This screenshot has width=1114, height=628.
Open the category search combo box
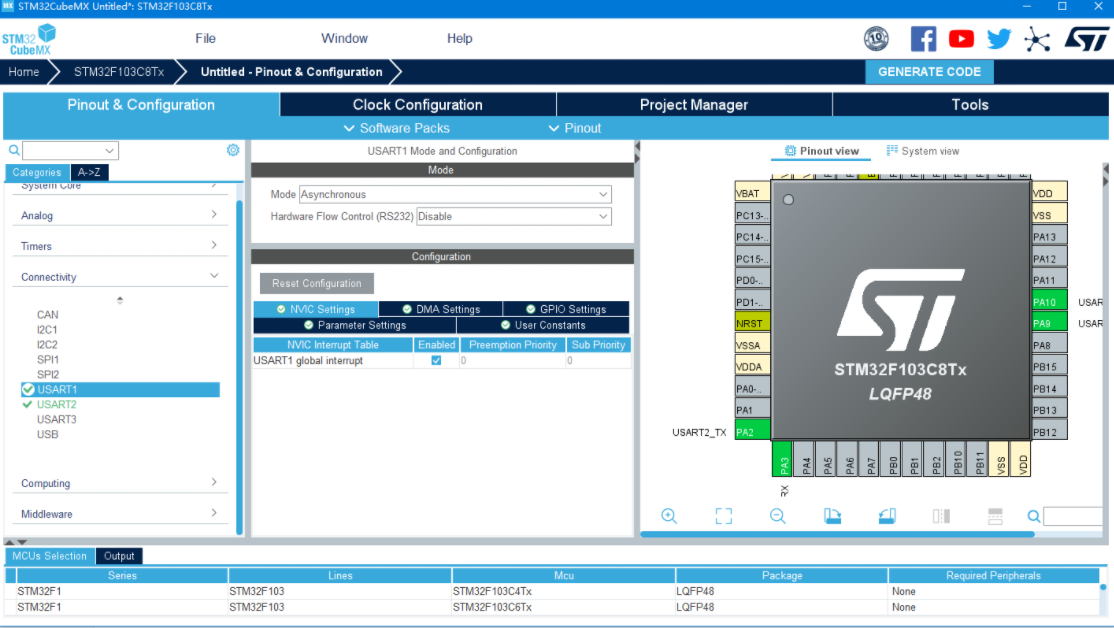[x=70, y=151]
